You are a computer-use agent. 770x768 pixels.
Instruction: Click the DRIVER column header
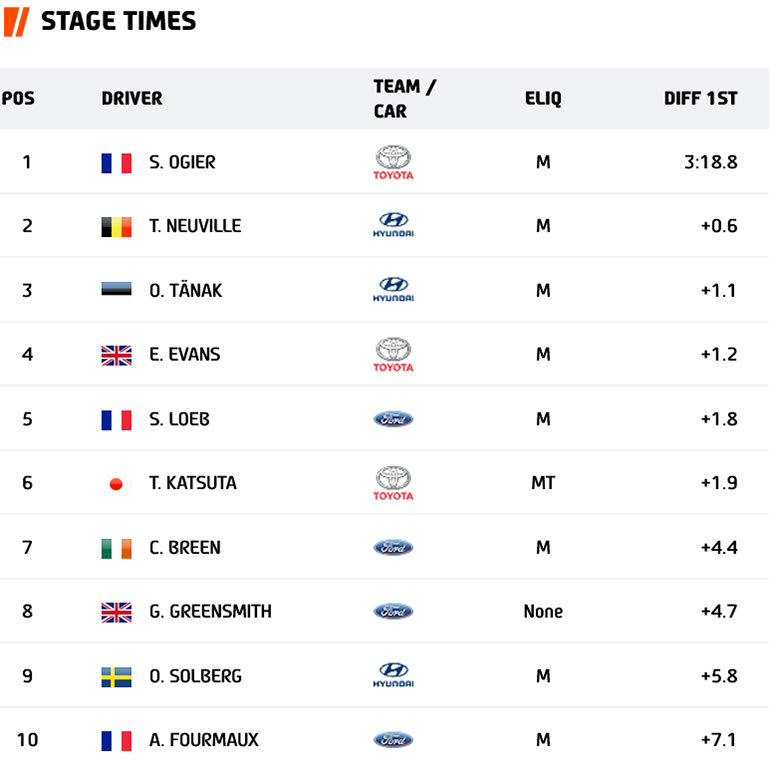(x=131, y=98)
